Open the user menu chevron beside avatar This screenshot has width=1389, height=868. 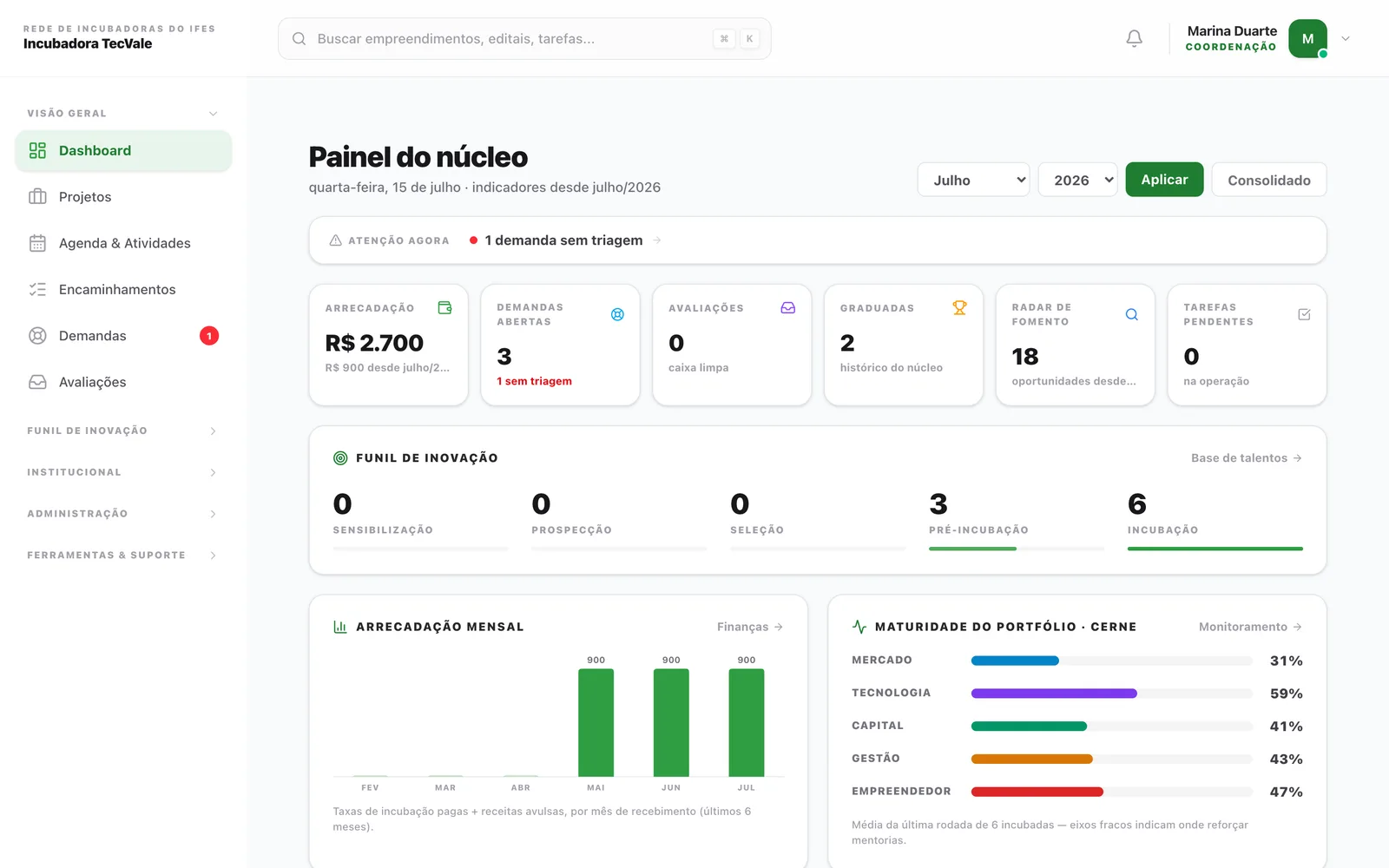[1346, 38]
